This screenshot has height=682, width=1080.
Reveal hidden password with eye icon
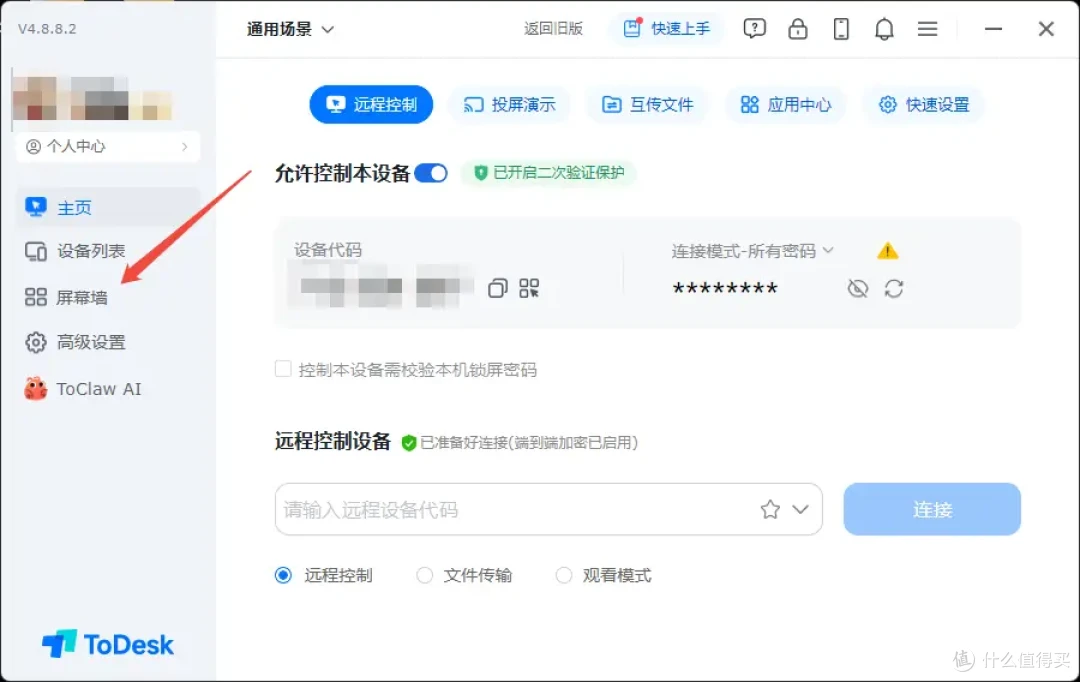(x=858, y=288)
